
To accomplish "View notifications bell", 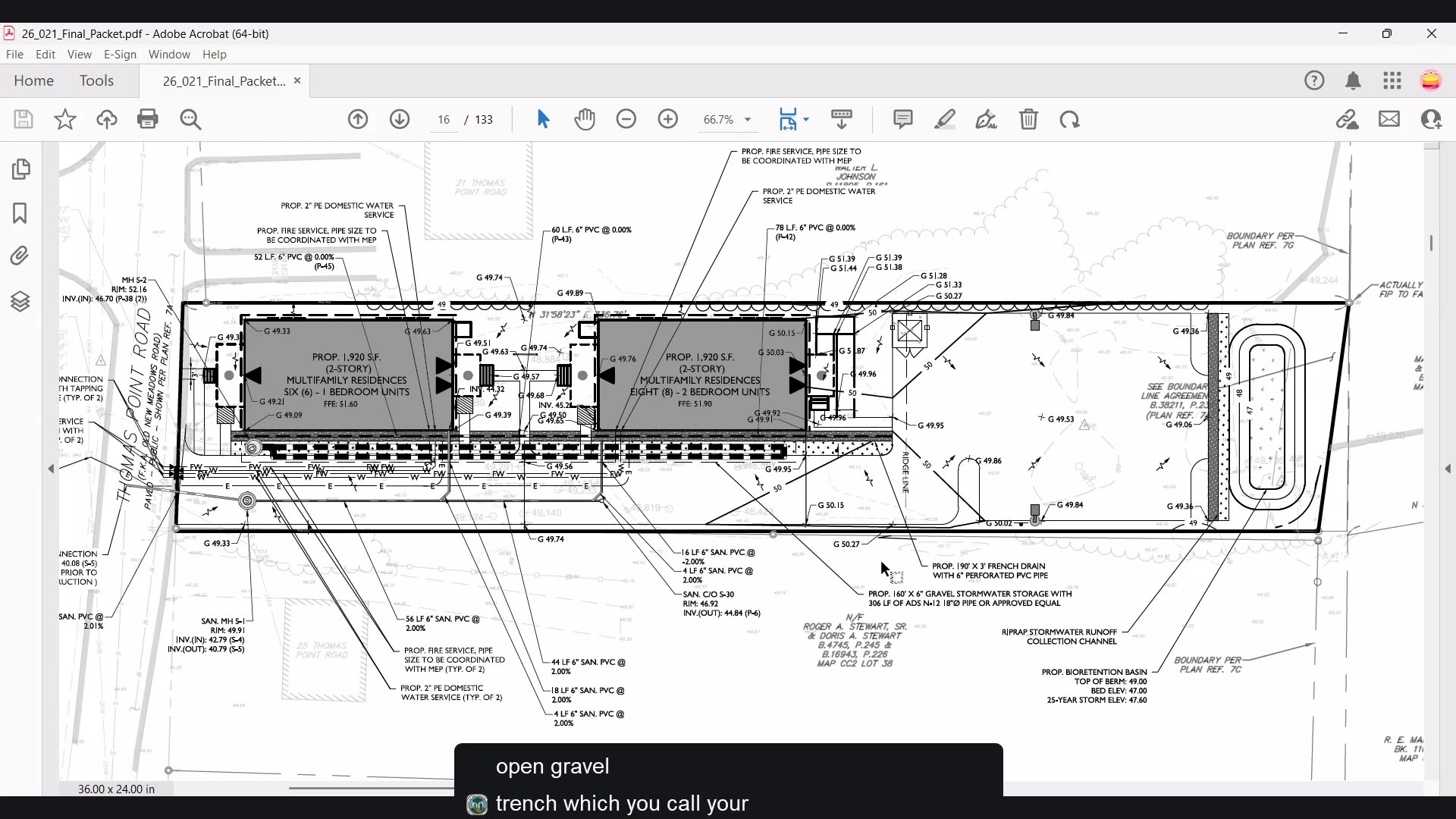I will pos(1354,80).
